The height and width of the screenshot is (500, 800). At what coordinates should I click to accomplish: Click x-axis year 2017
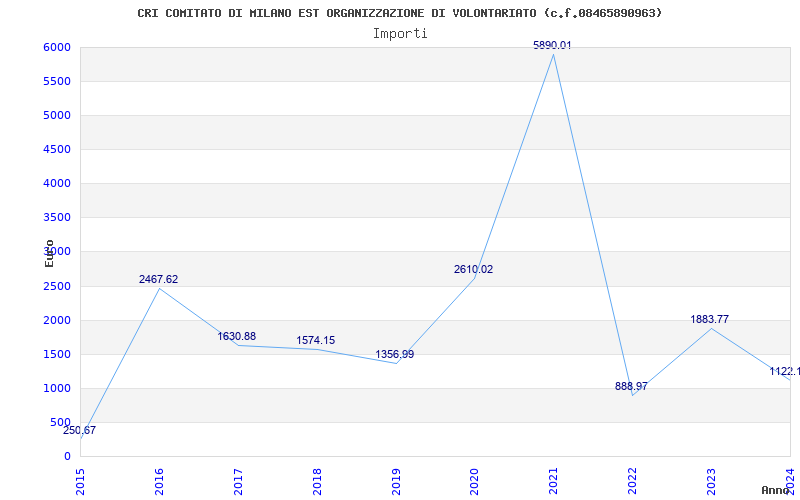(238, 481)
